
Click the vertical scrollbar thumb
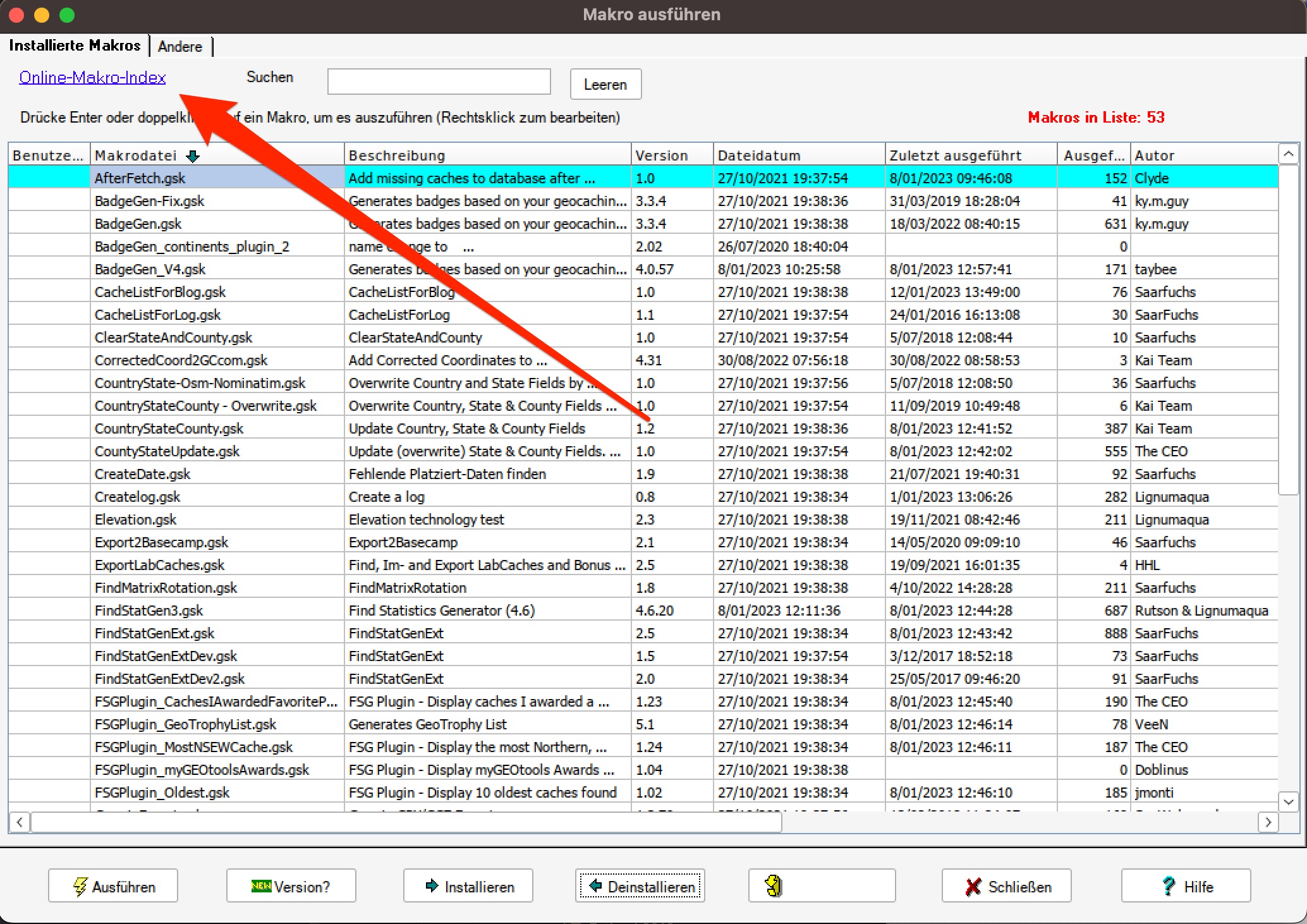[x=1289, y=329]
